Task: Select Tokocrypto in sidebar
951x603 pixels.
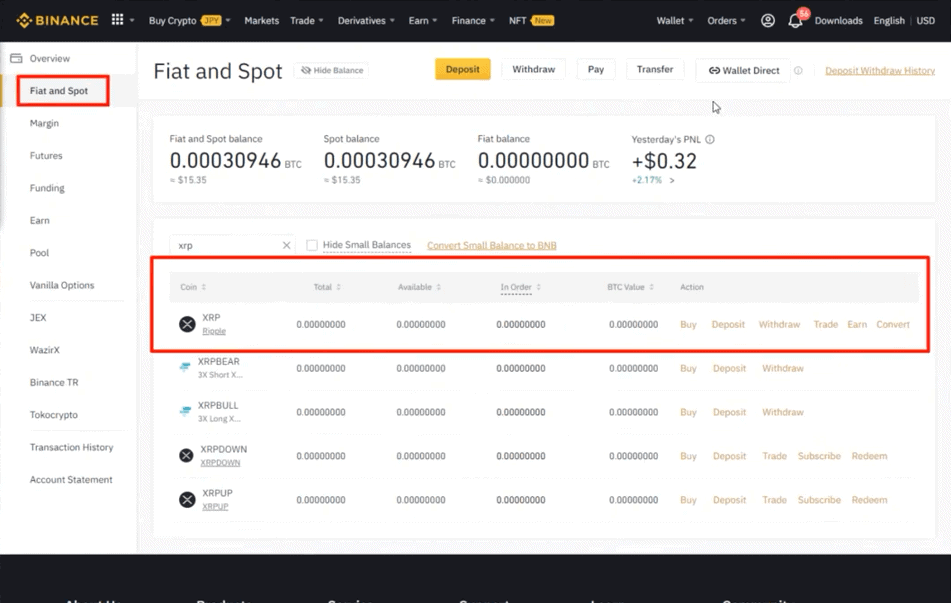Action: 53,415
